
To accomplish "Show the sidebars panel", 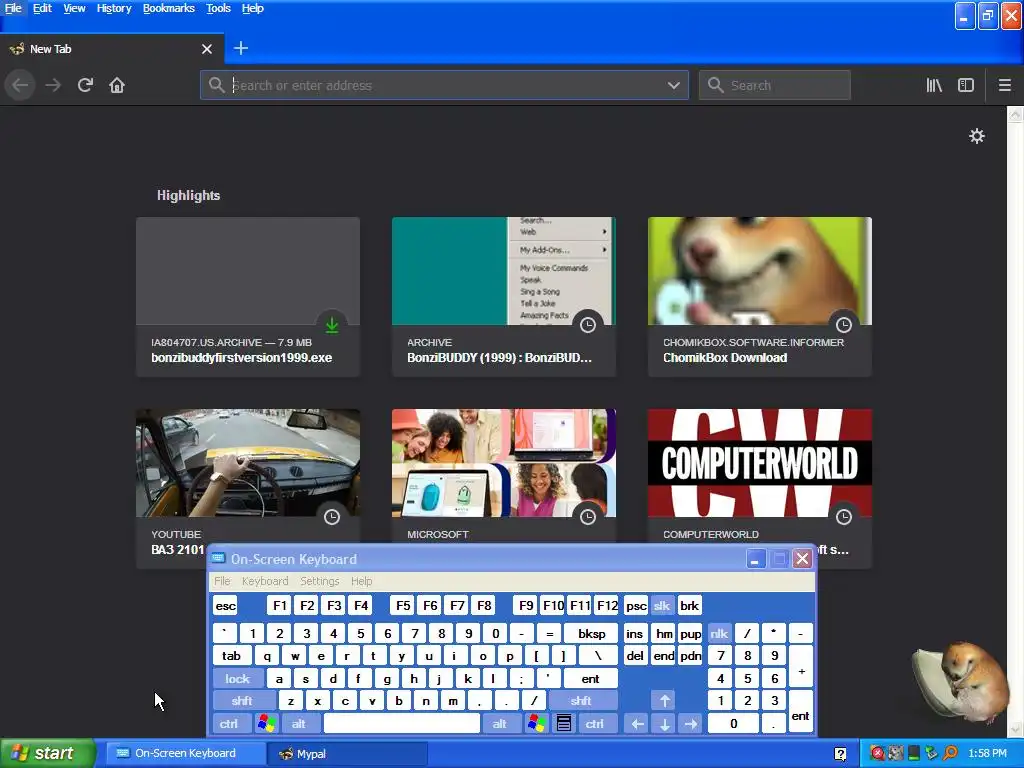I will [x=966, y=85].
